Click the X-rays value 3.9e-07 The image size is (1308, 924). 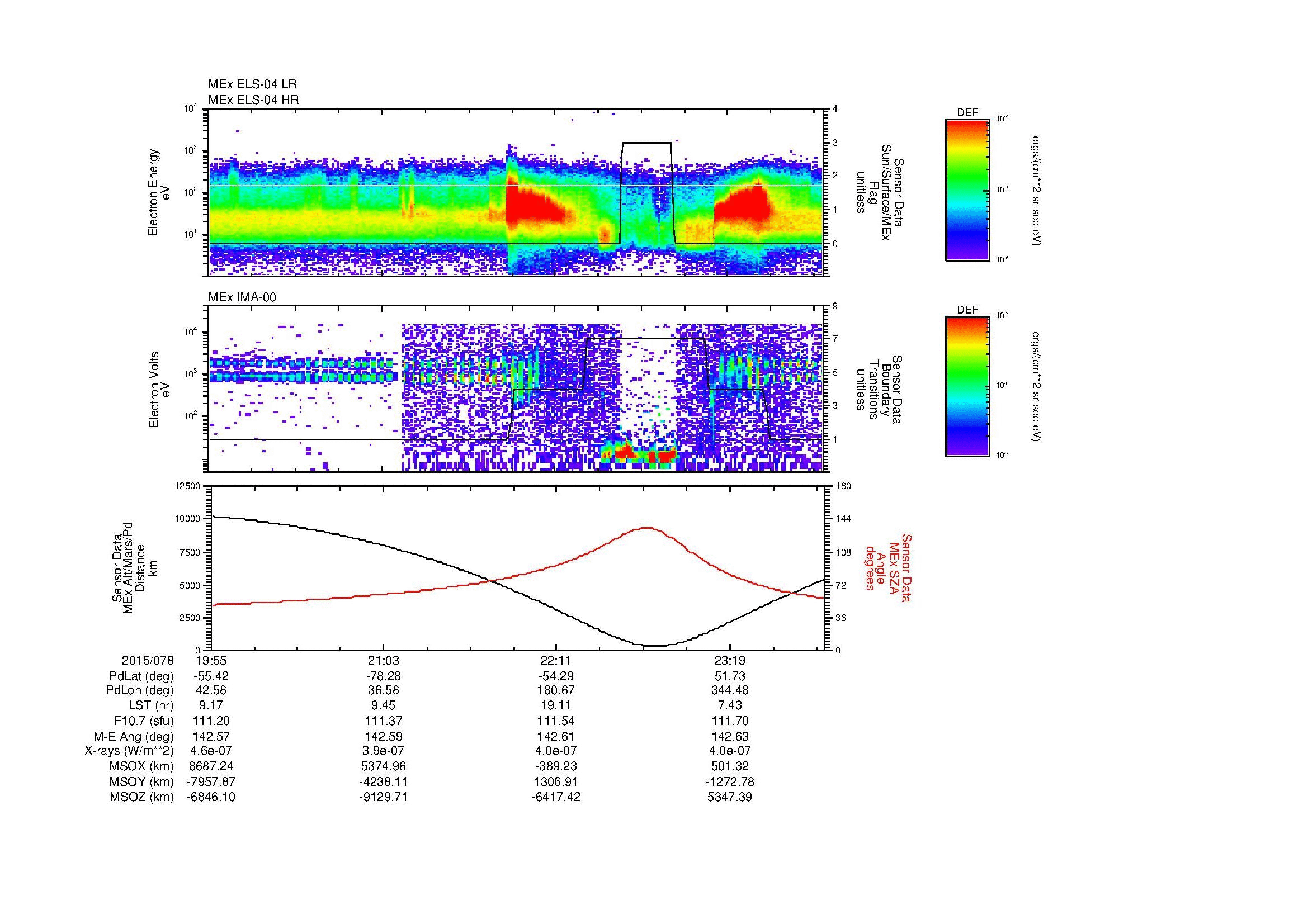[384, 751]
